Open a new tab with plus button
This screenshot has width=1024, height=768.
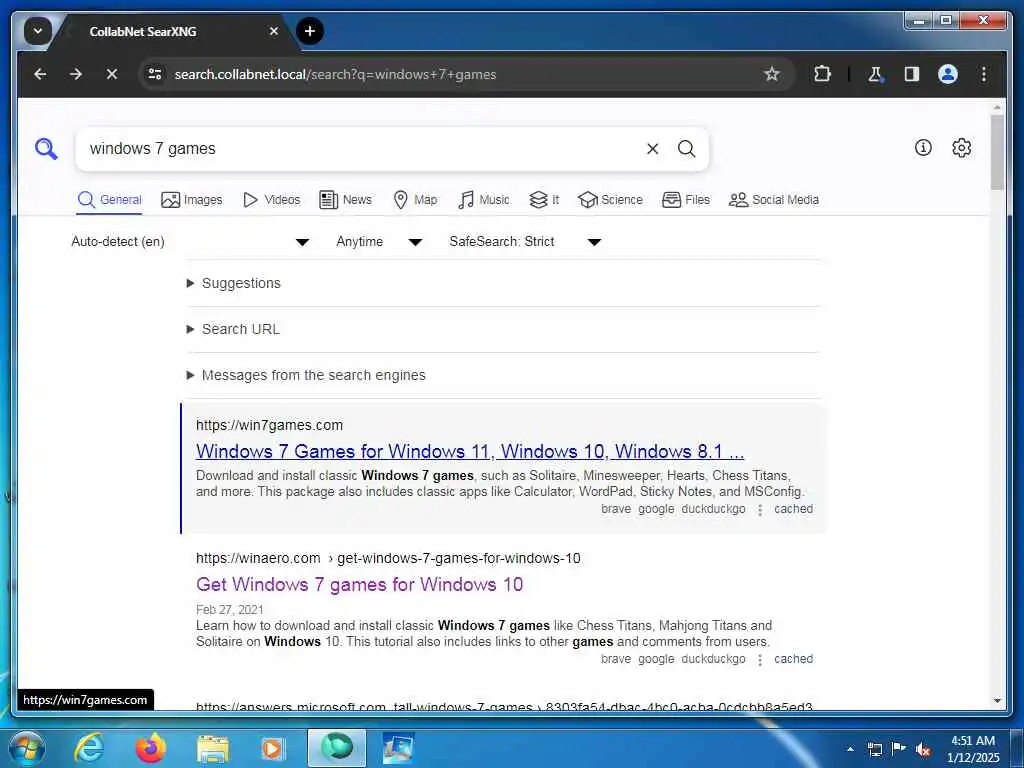pyautogui.click(x=310, y=31)
